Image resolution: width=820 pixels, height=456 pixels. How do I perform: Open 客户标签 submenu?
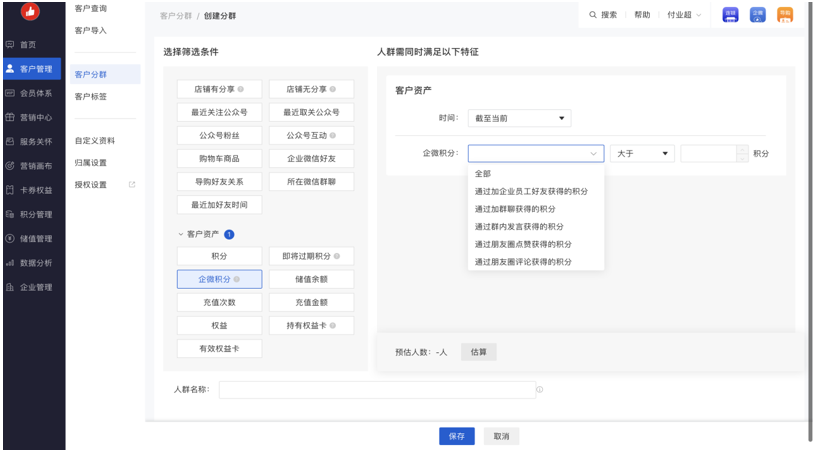90,96
